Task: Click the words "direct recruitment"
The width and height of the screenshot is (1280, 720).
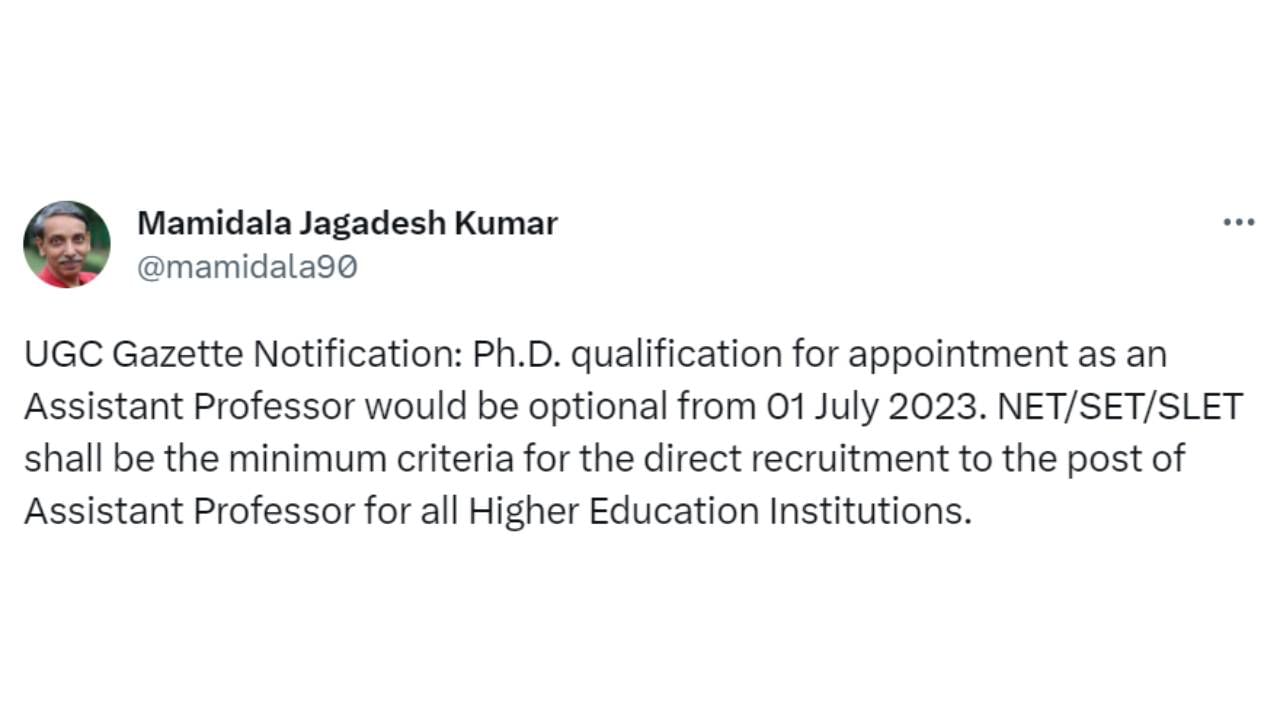Action: coord(795,459)
